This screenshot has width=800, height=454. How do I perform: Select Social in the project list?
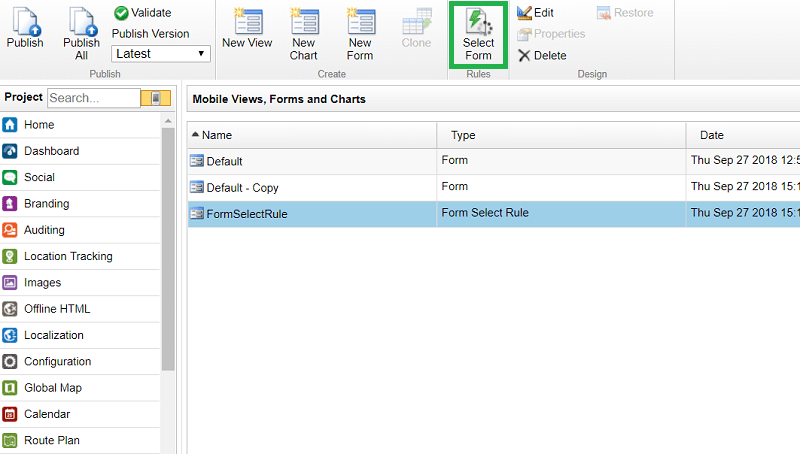80,177
